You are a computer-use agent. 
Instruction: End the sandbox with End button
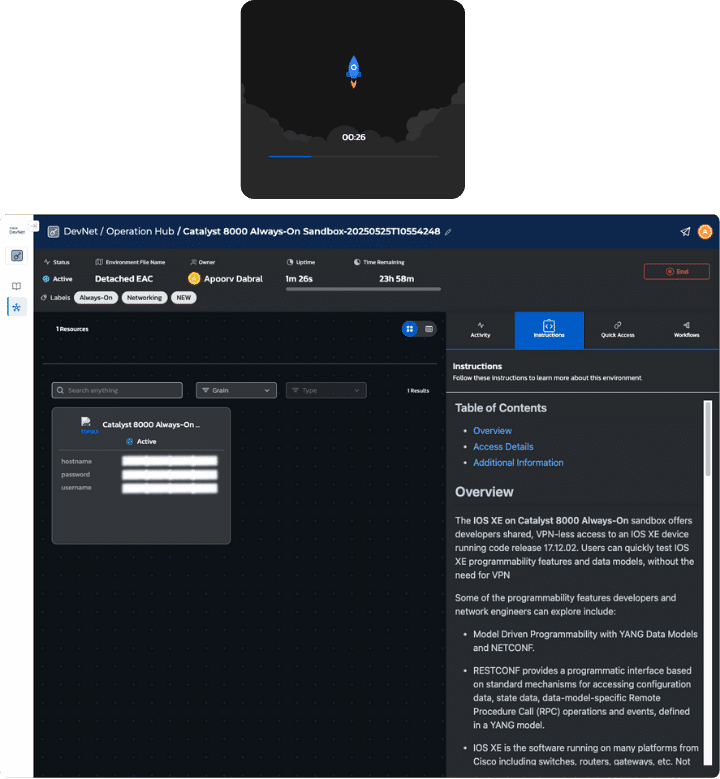coord(676,272)
